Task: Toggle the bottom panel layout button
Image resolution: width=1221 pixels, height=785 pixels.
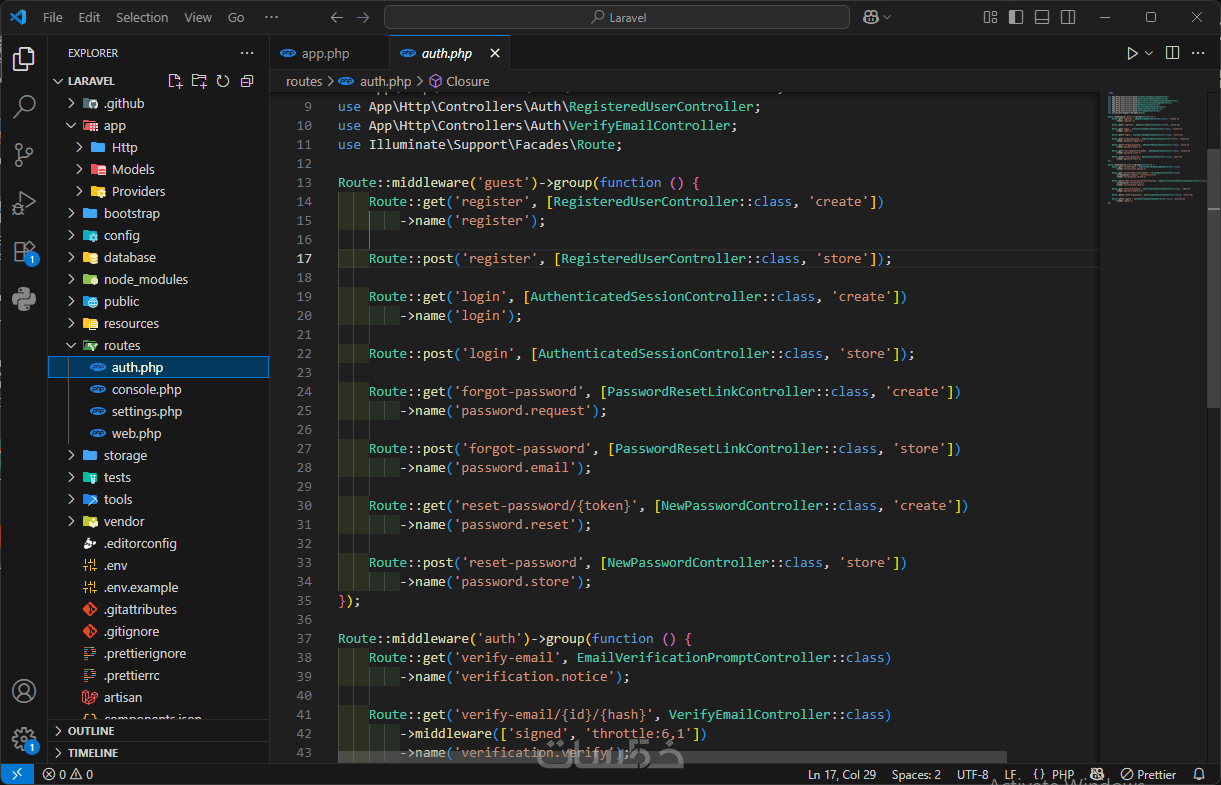Action: (1042, 17)
